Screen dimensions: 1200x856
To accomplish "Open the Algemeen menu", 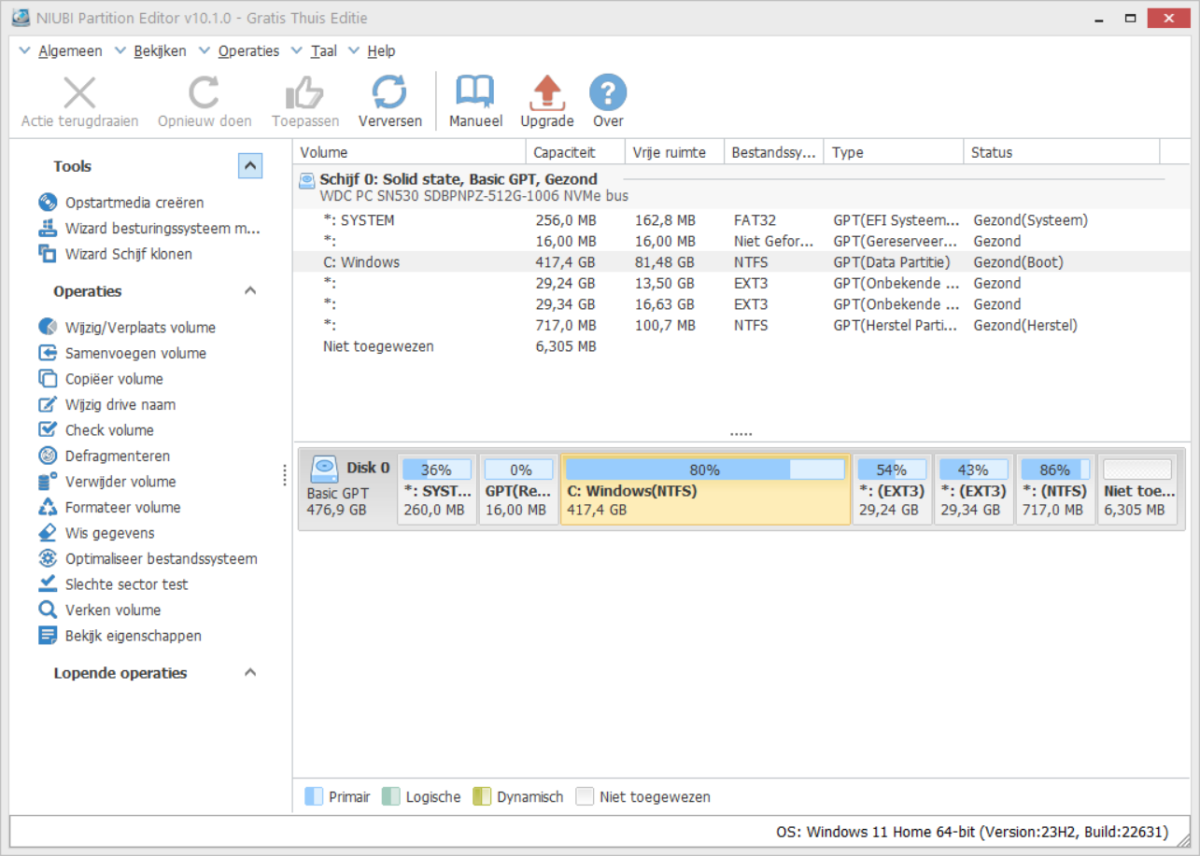I will click(x=70, y=51).
